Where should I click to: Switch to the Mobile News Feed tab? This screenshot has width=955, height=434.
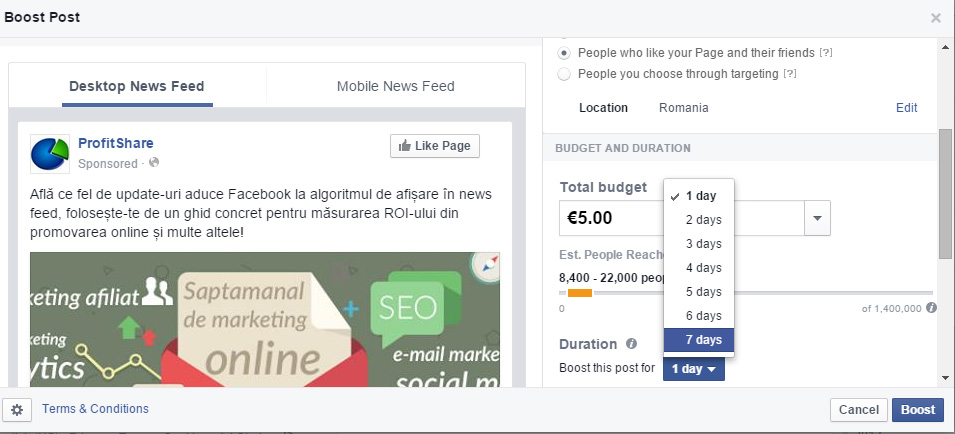(x=395, y=86)
